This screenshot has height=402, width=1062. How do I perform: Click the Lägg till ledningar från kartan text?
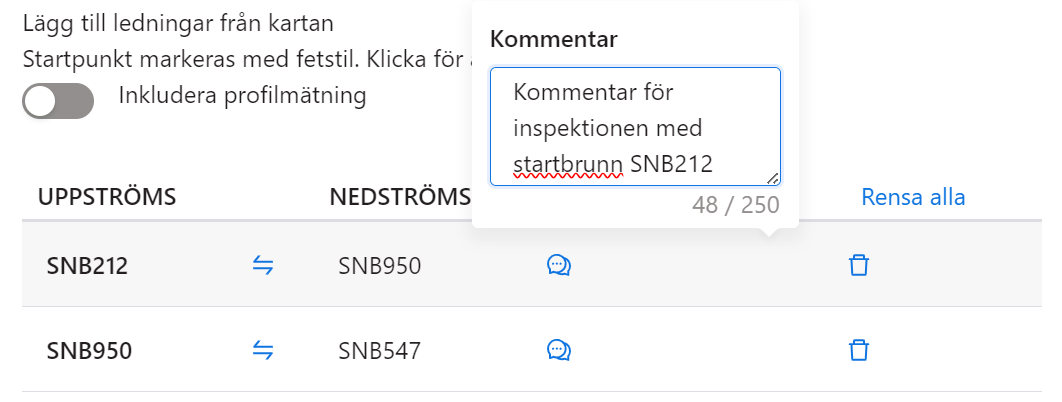point(178,21)
